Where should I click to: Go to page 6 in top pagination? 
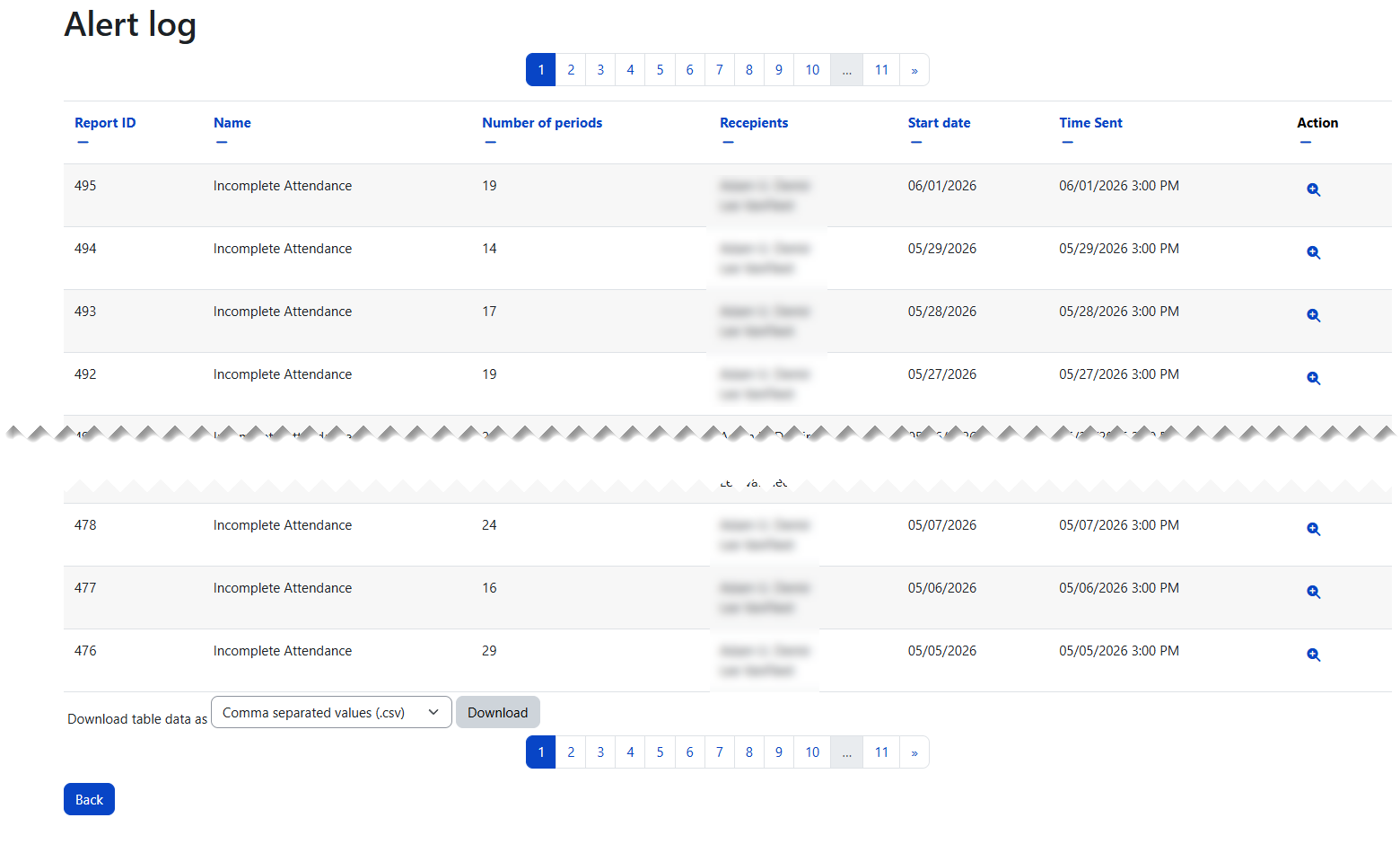point(689,70)
